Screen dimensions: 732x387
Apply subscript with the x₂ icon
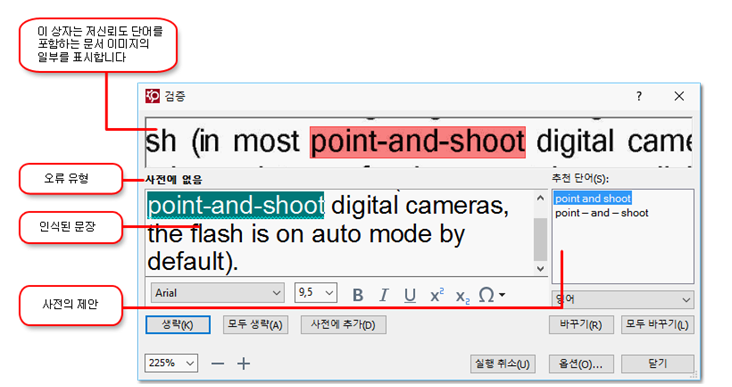tap(463, 296)
